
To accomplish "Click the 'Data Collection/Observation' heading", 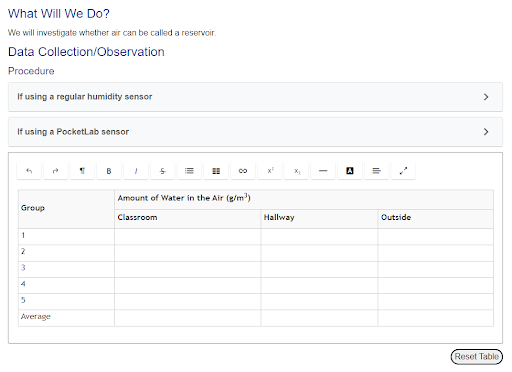I will [x=86, y=52].
